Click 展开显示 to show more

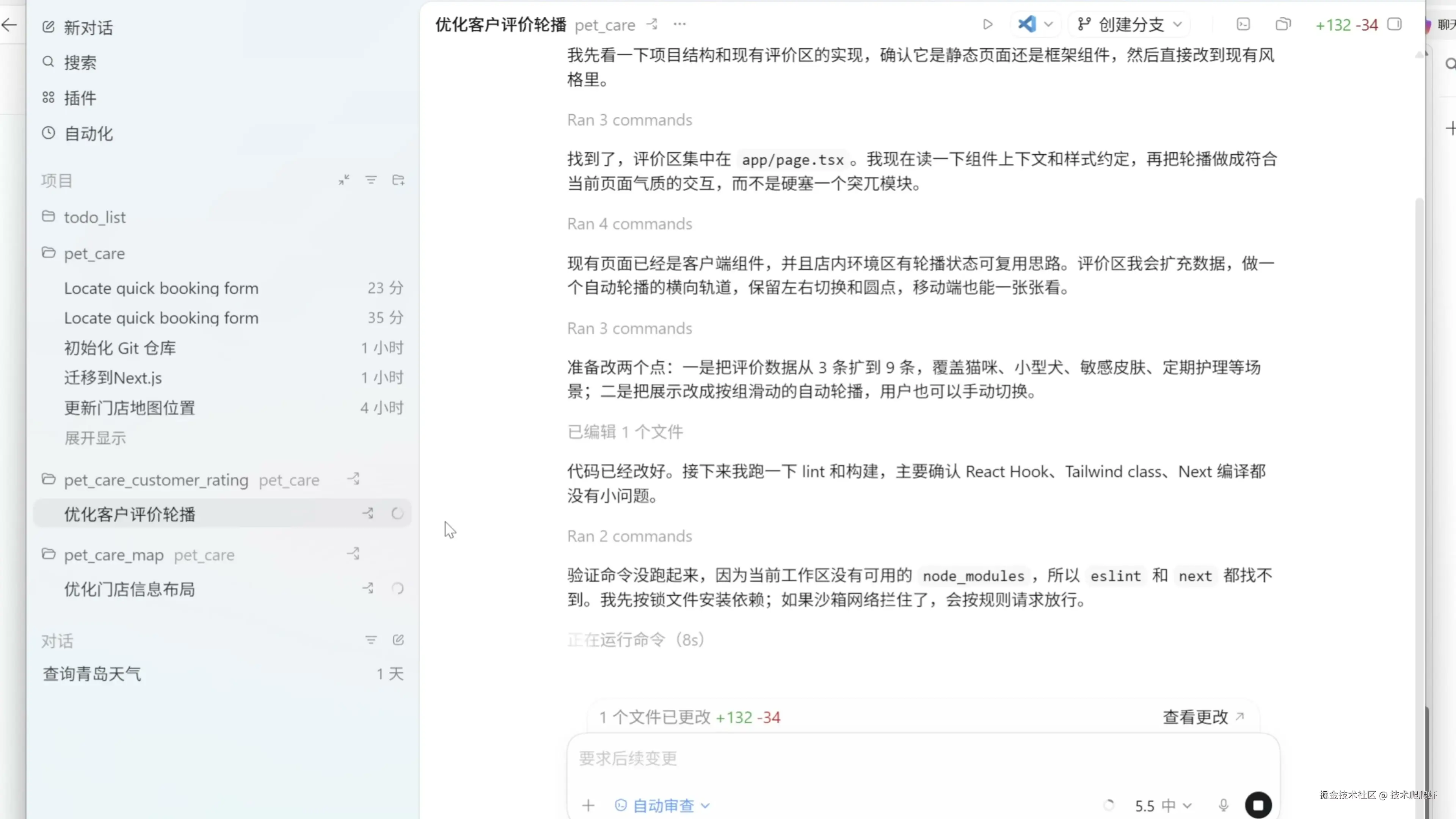pyautogui.click(x=95, y=438)
